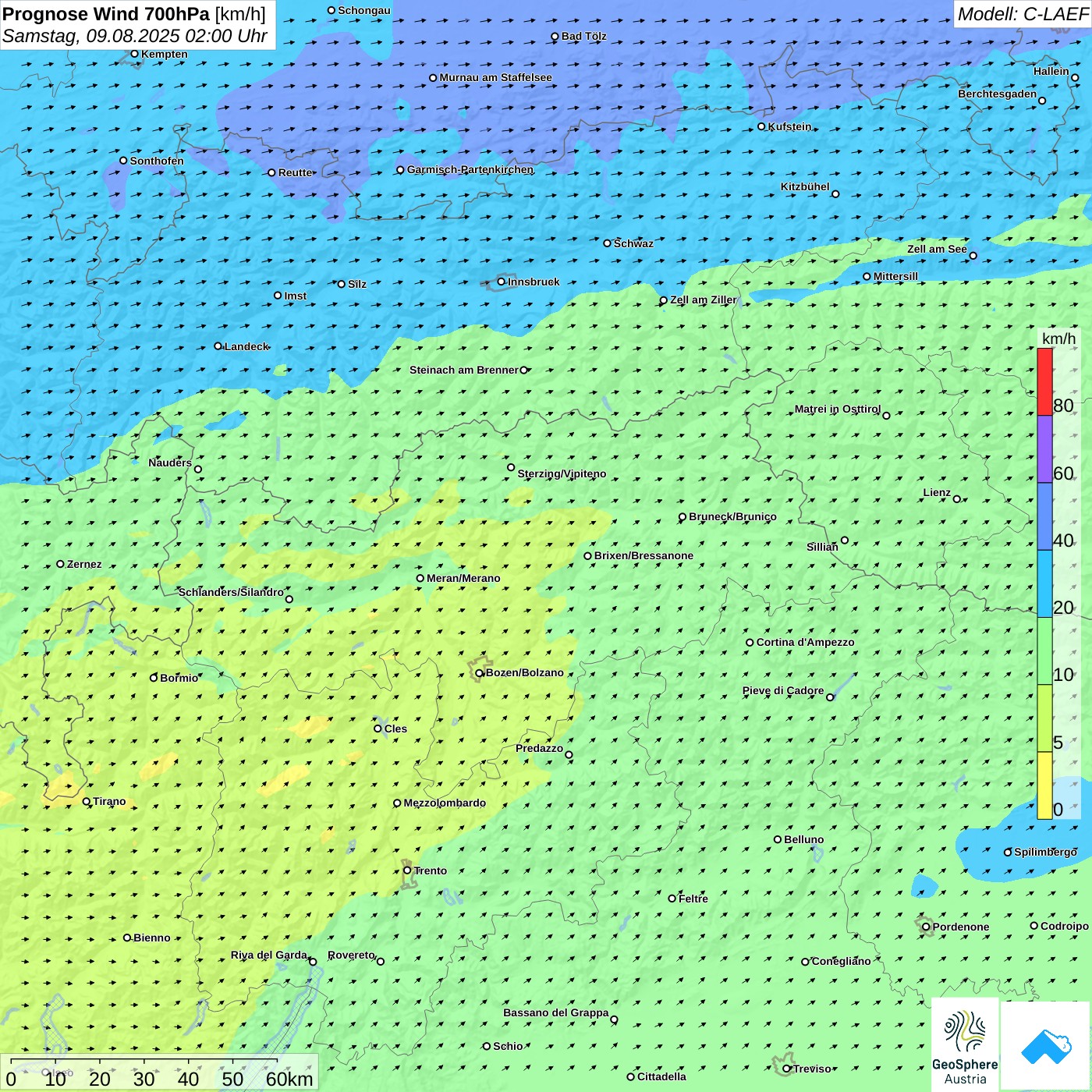Image resolution: width=1092 pixels, height=1092 pixels.
Task: Click the Modell: C-LAEF label
Action: pyautogui.click(x=1022, y=14)
